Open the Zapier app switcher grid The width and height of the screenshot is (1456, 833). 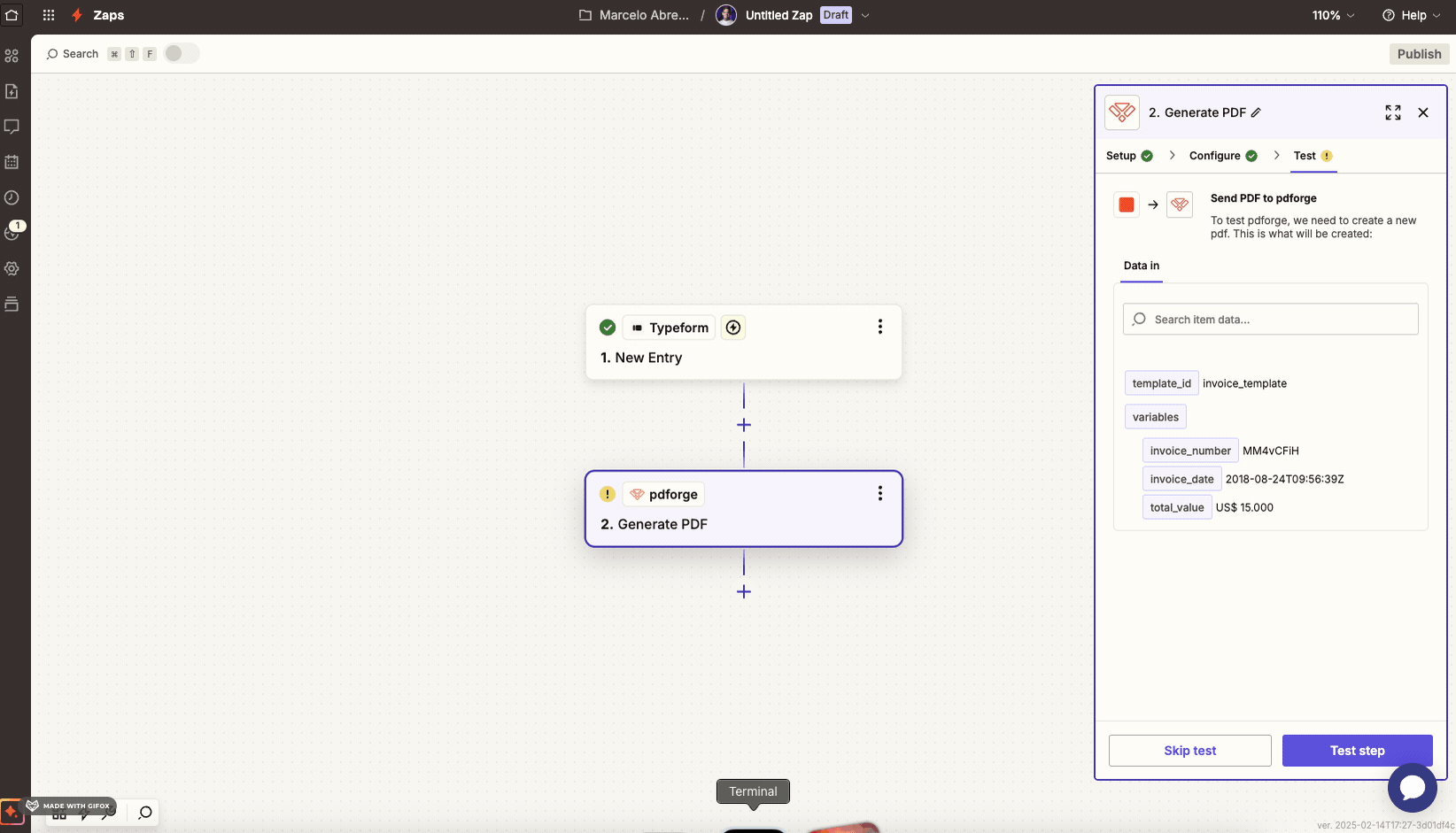point(49,15)
